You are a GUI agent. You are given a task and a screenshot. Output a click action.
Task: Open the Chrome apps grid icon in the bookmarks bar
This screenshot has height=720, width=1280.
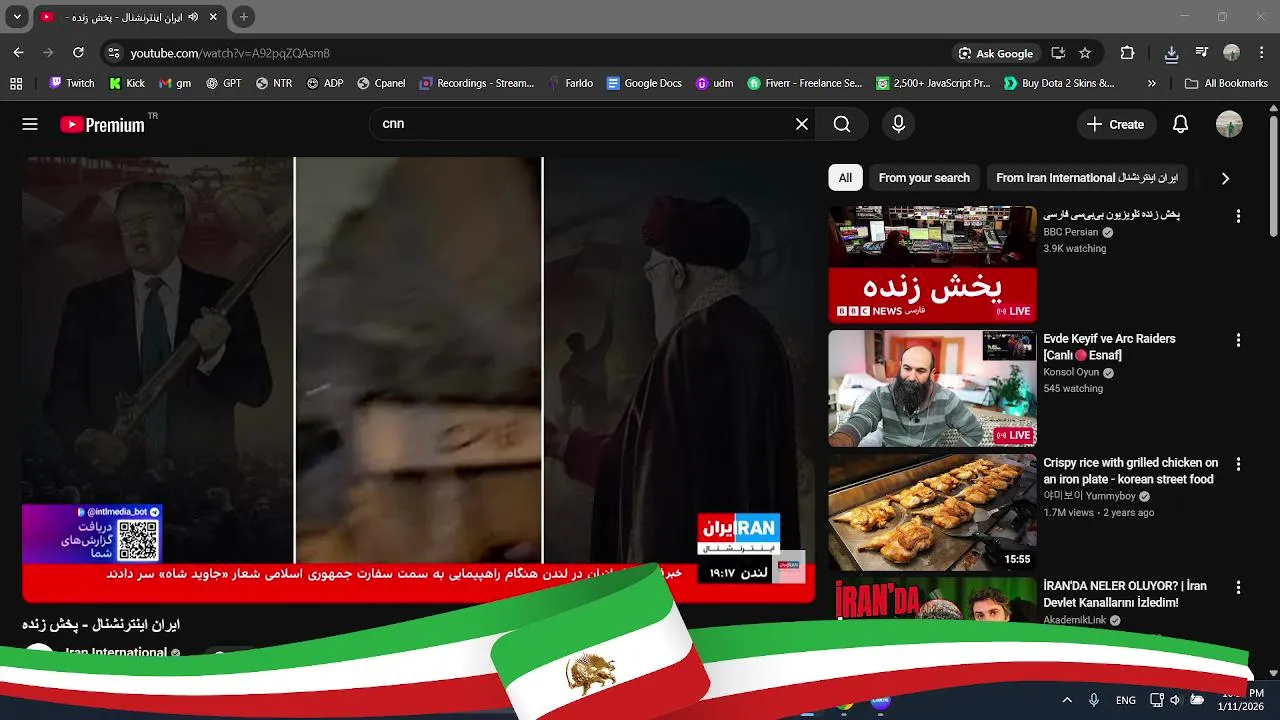pyautogui.click(x=15, y=83)
